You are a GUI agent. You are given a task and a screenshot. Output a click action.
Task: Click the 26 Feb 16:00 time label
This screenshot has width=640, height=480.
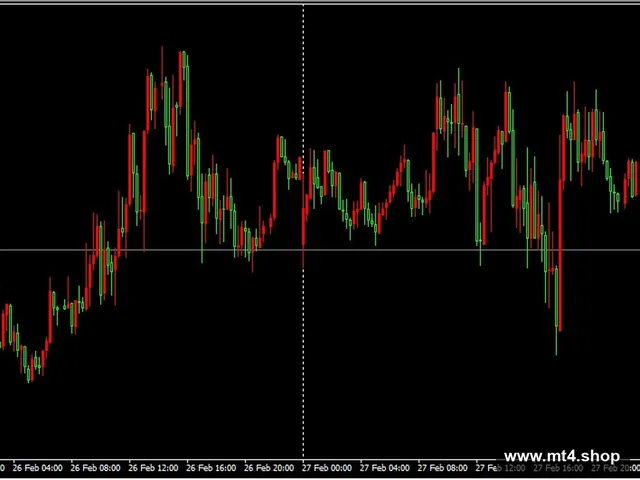point(211,468)
